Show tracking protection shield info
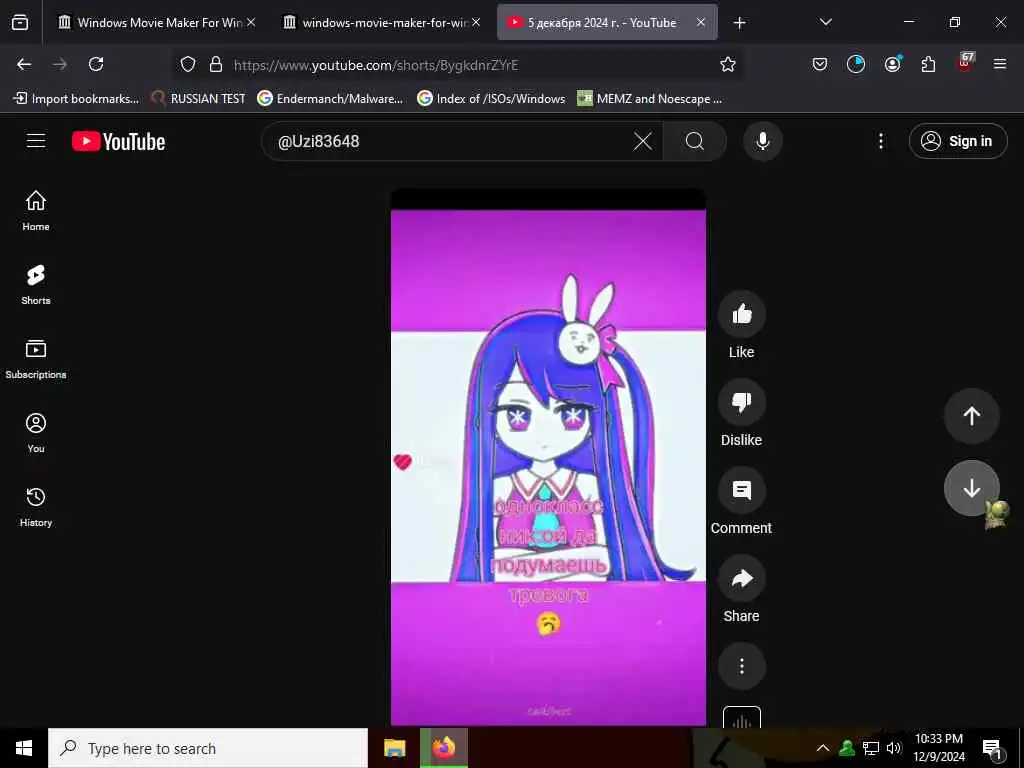Screen dimensions: 1024x768 tap(188, 64)
